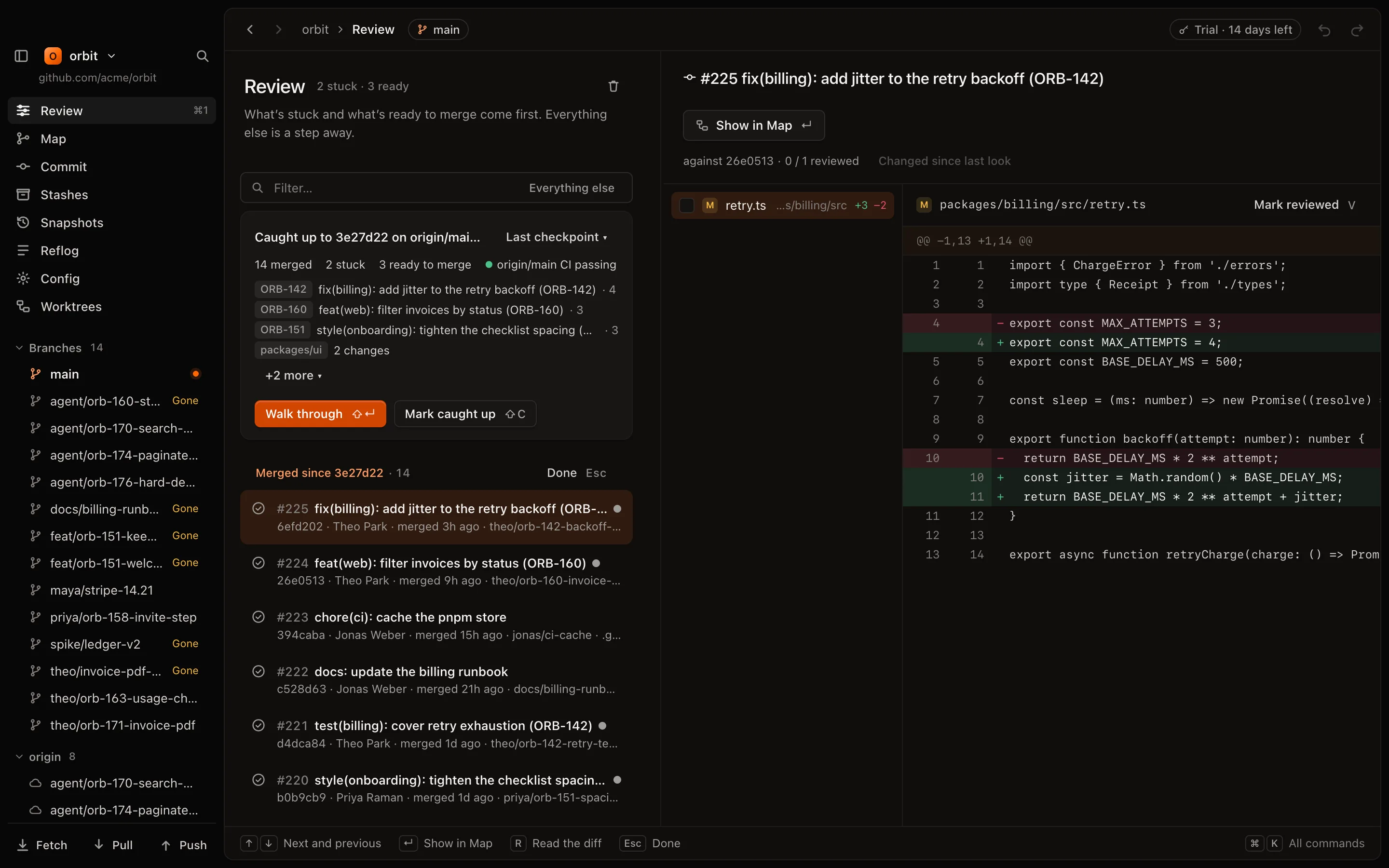Viewport: 1389px width, 868px height.
Task: Open the Map view in sidebar
Action: tap(112, 138)
